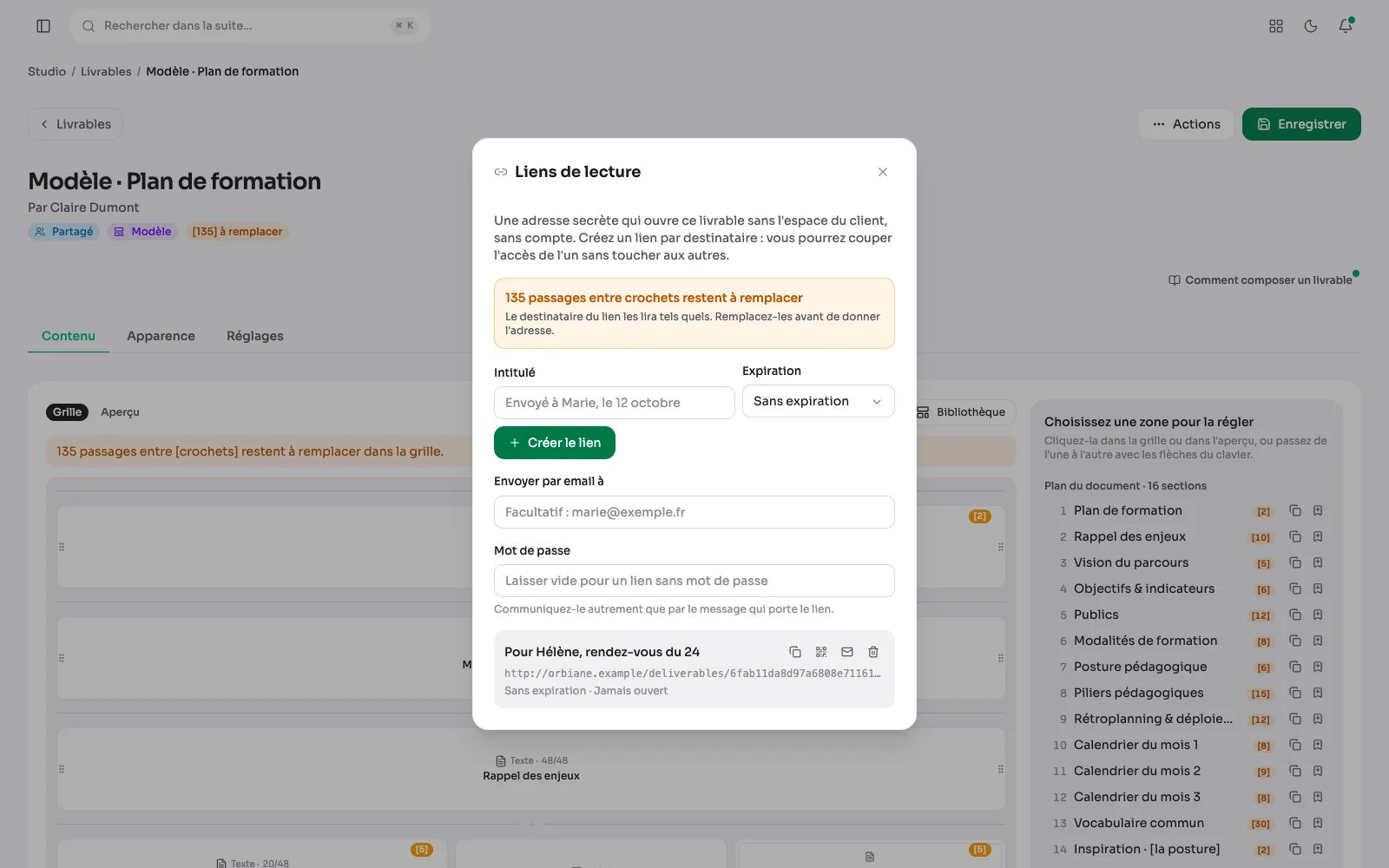The height and width of the screenshot is (868, 1389).
Task: Open the Bibliothèque panel
Action: (x=961, y=412)
